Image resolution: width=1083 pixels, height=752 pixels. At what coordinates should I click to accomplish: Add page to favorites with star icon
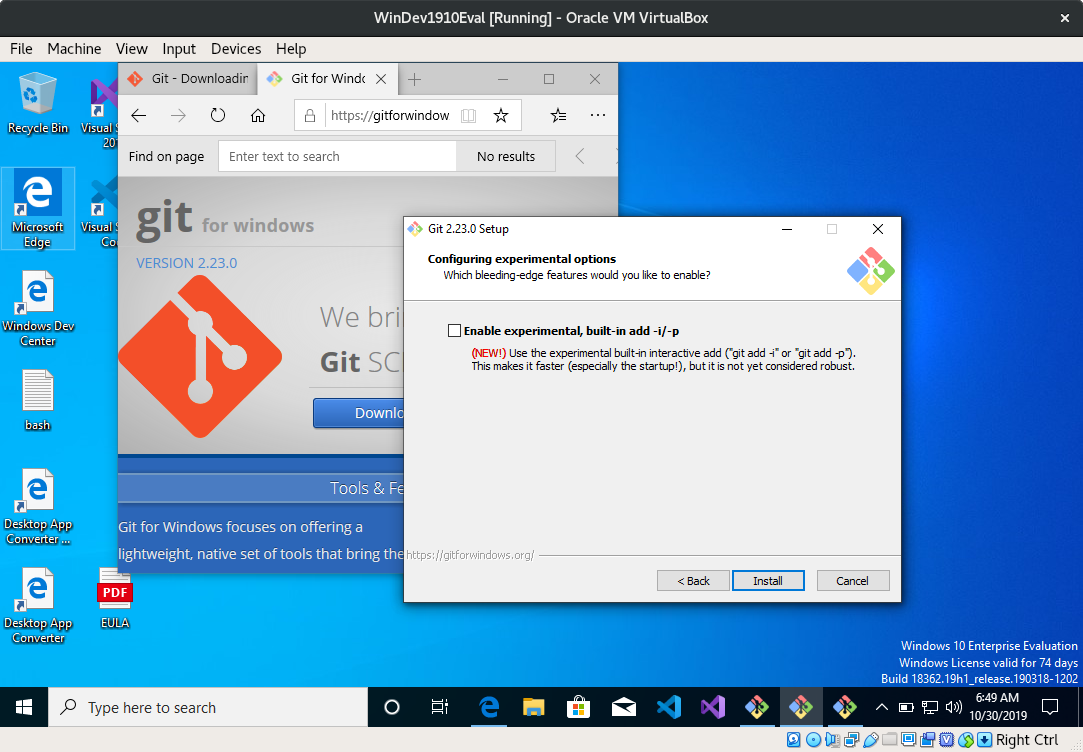(x=501, y=115)
